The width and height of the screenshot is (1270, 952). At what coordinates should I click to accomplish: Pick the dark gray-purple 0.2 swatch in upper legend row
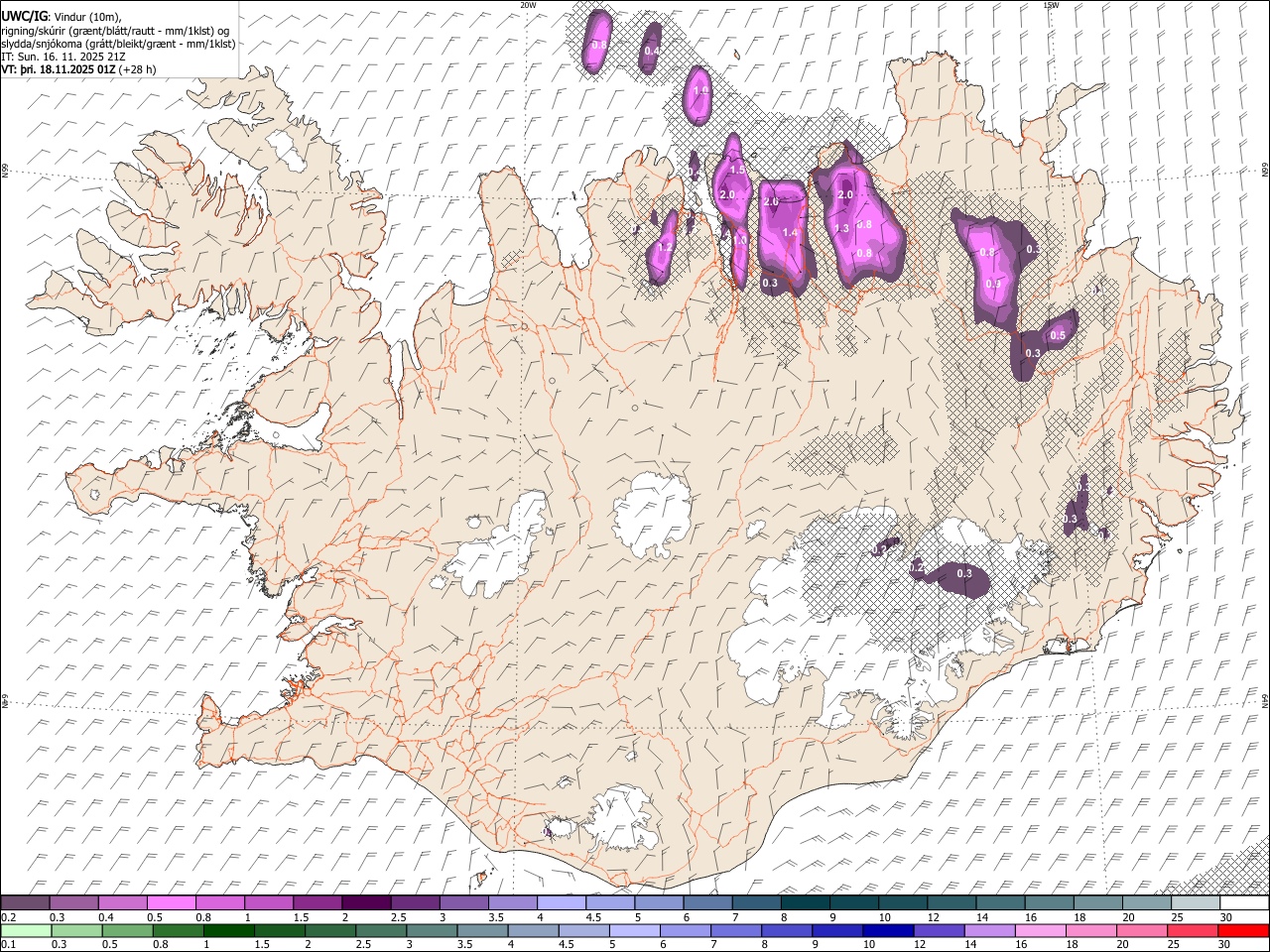pyautogui.click(x=25, y=903)
